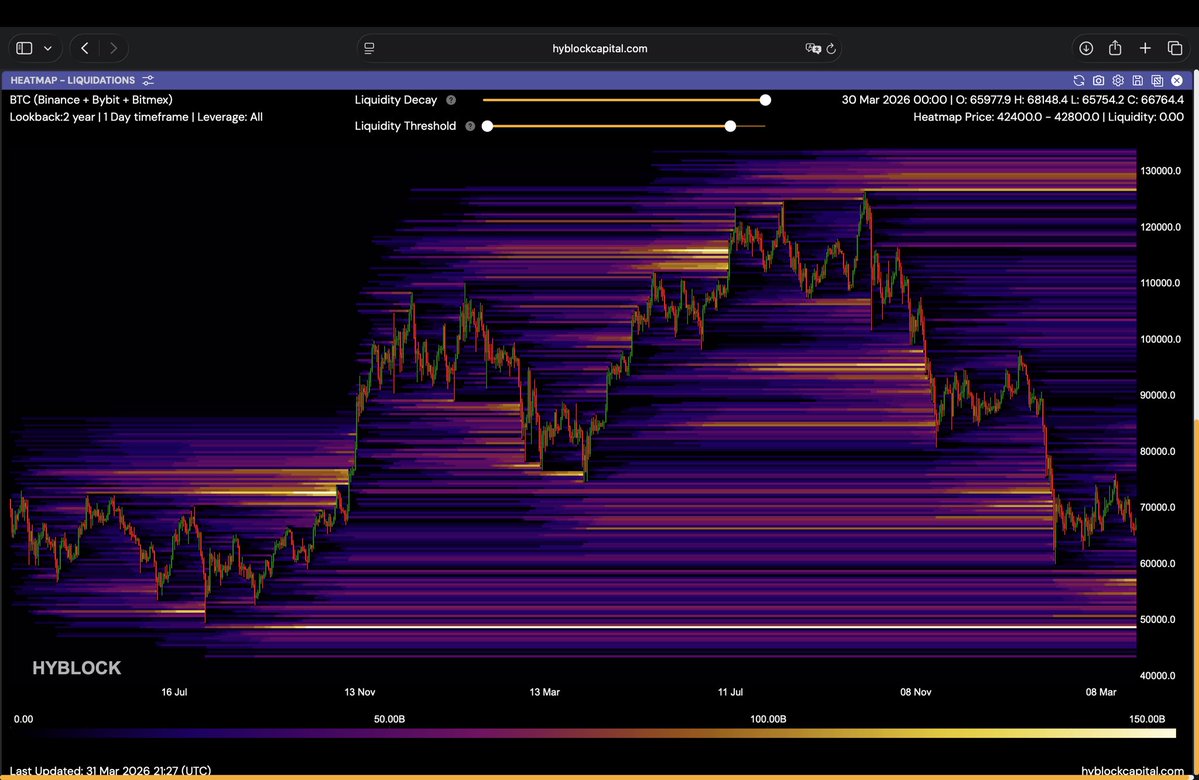
Task: Open heatmap gear settings
Action: point(1118,80)
